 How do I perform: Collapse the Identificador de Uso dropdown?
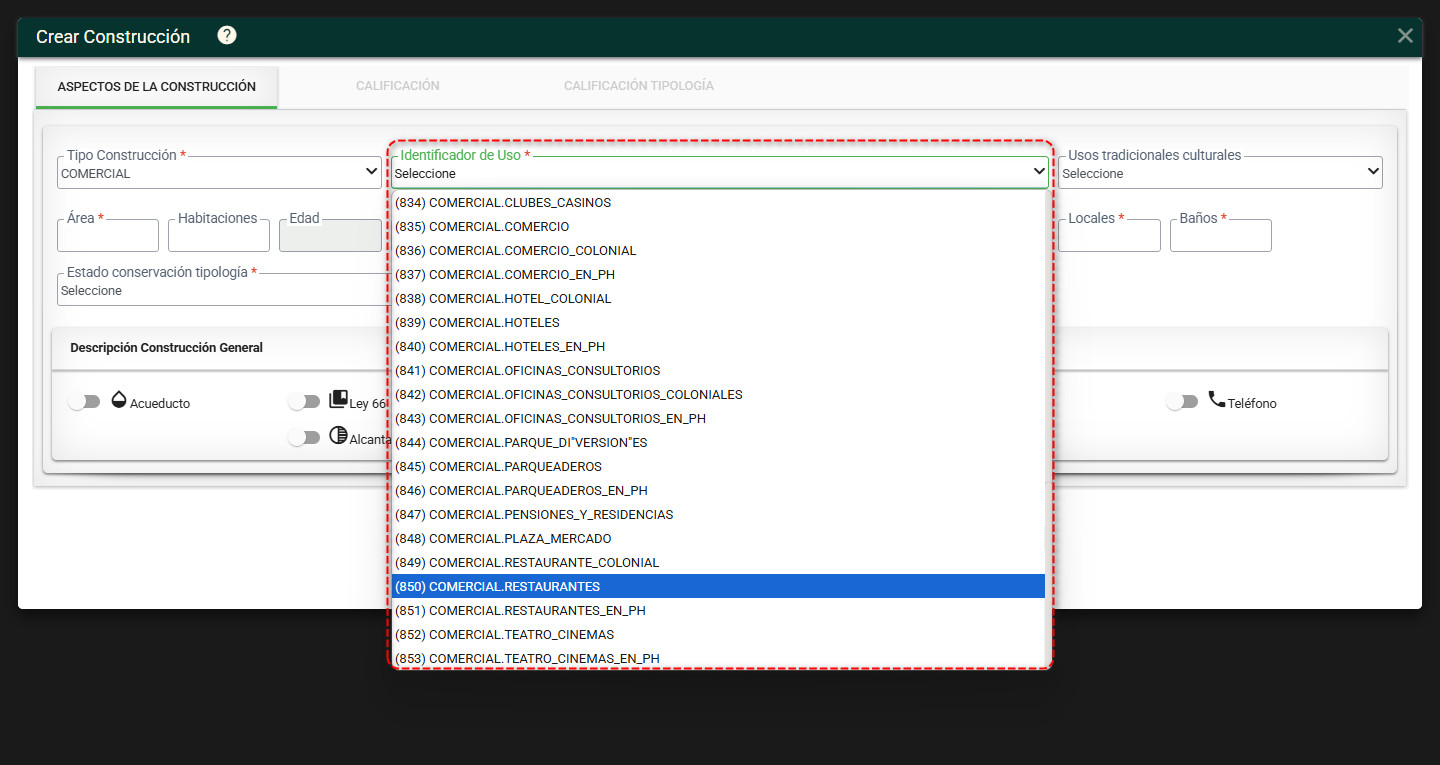[720, 173]
